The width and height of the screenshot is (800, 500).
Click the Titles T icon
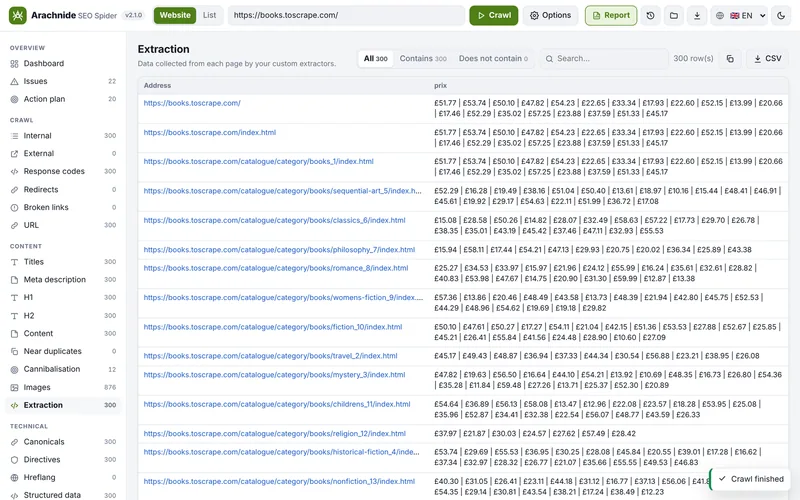pyautogui.click(x=14, y=262)
